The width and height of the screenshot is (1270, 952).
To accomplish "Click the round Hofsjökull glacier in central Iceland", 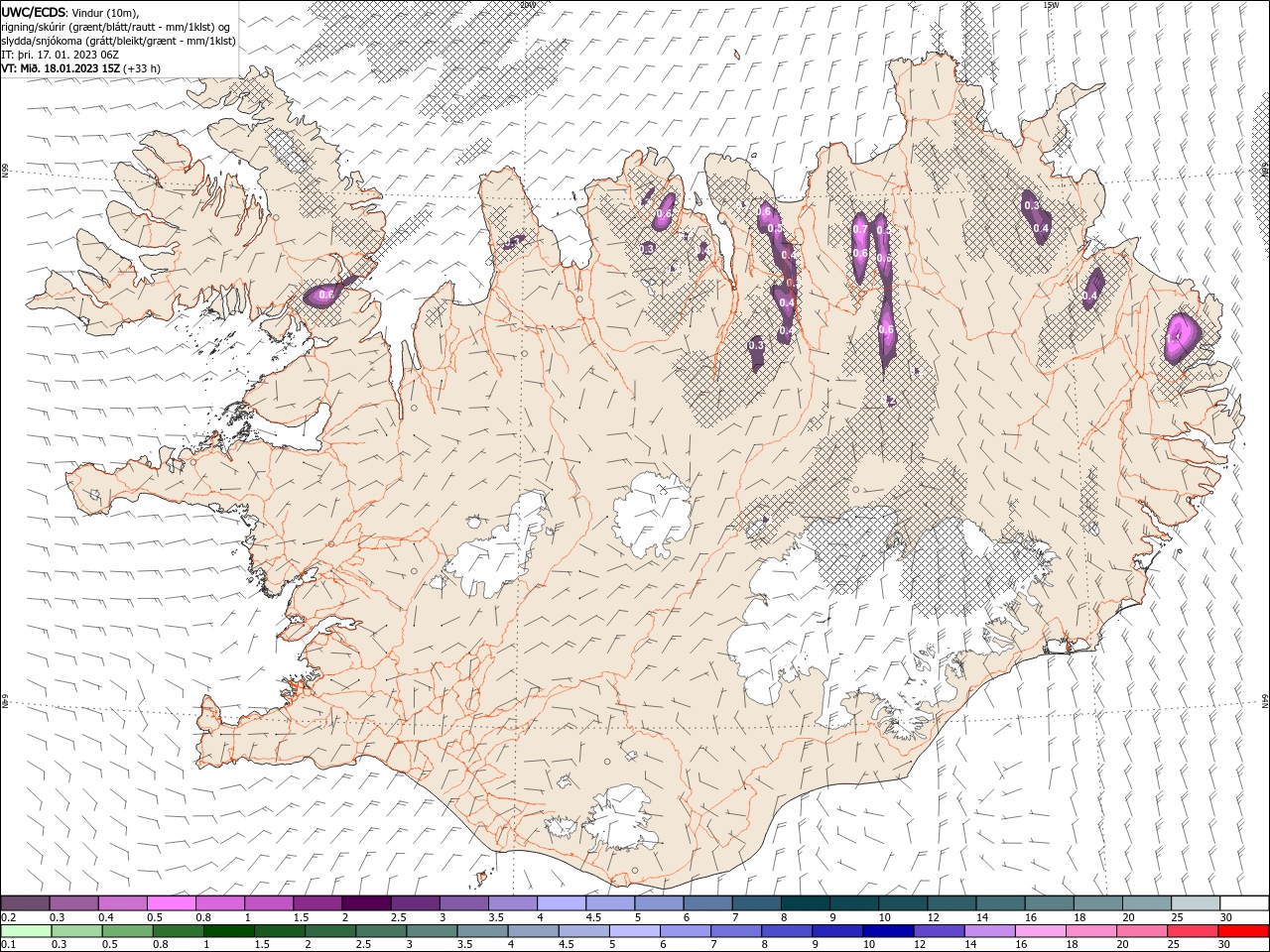I will tap(652, 516).
